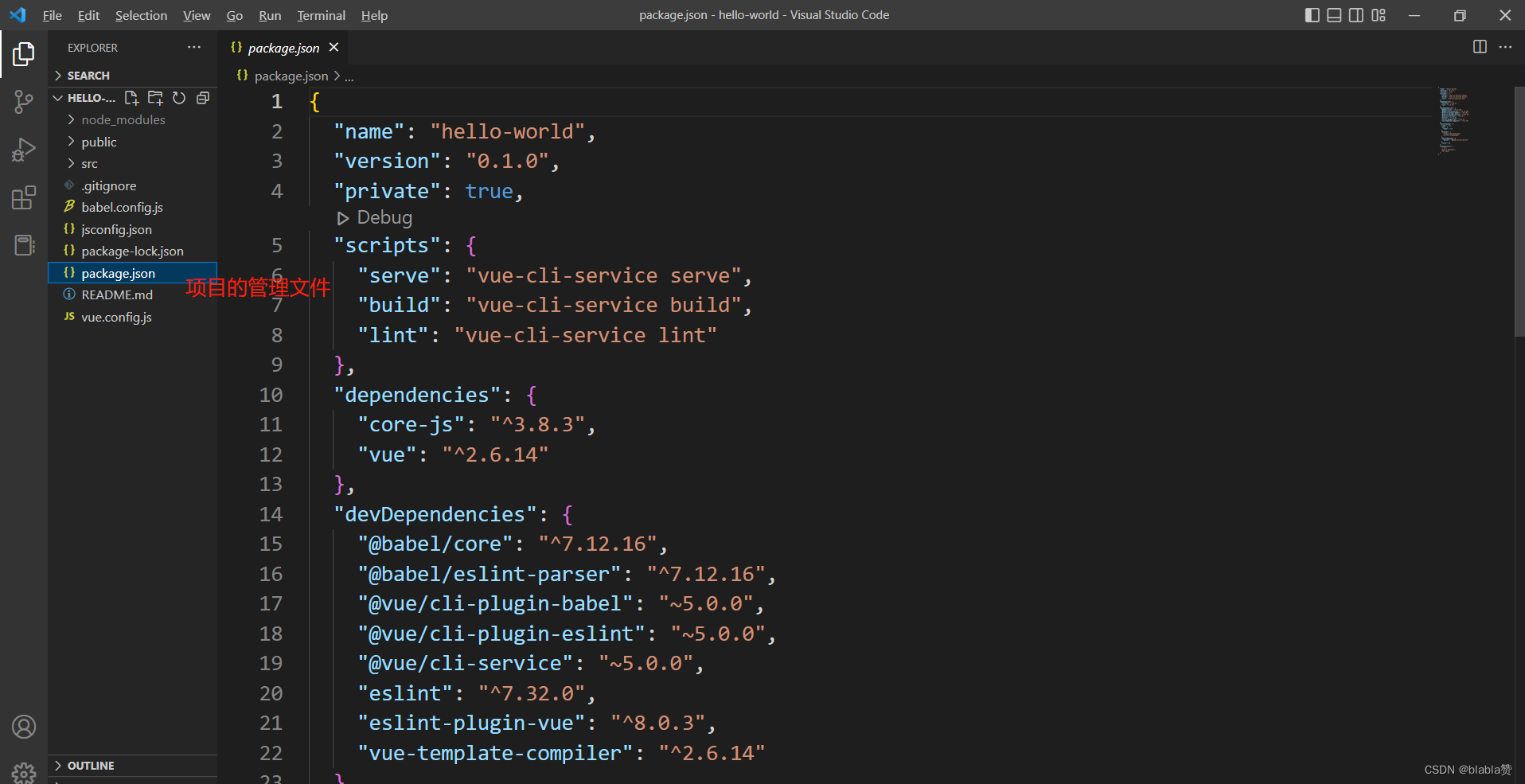This screenshot has width=1525, height=784.
Task: Refresh the Explorer file tree
Action: click(180, 98)
